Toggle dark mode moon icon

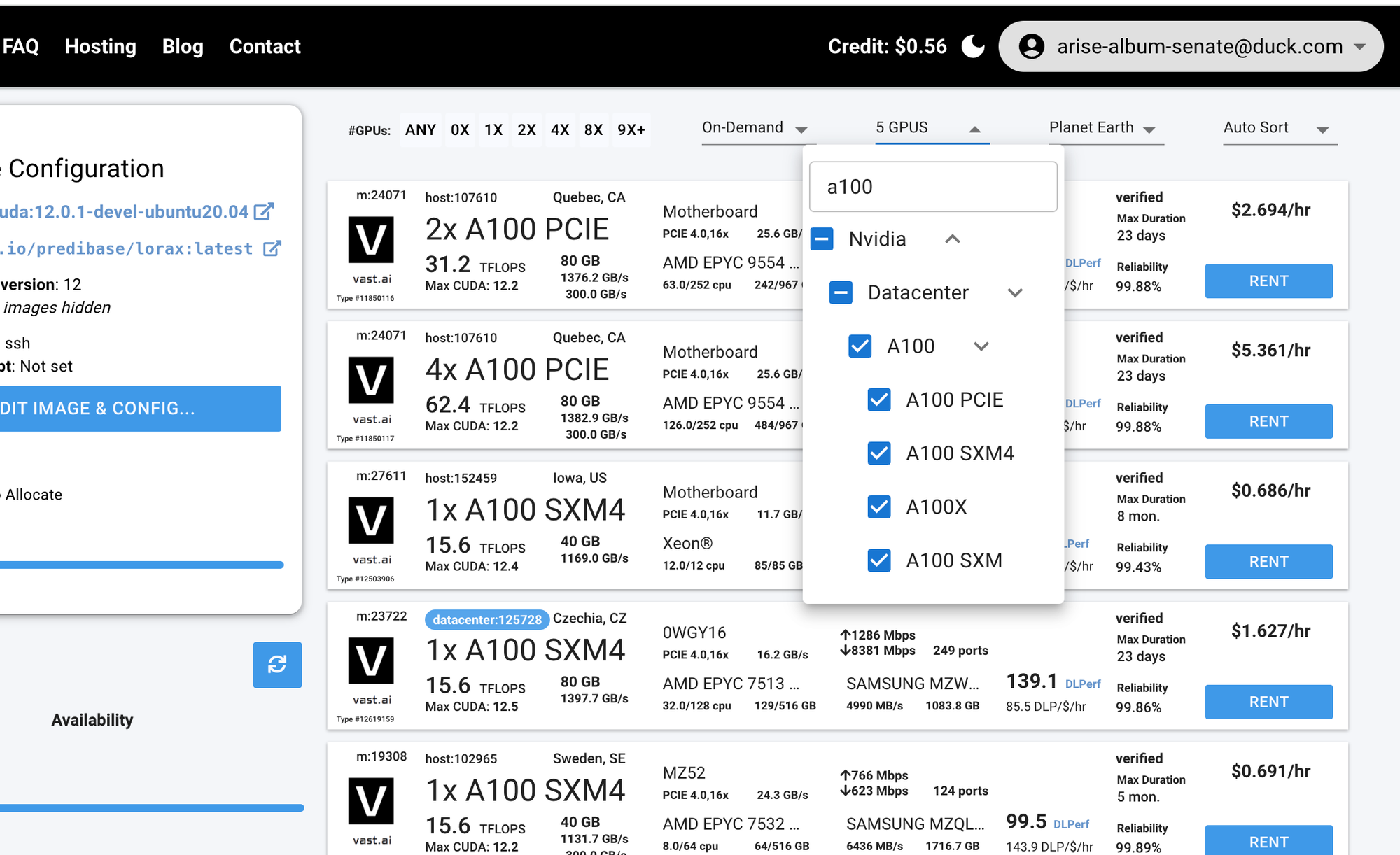click(x=973, y=46)
